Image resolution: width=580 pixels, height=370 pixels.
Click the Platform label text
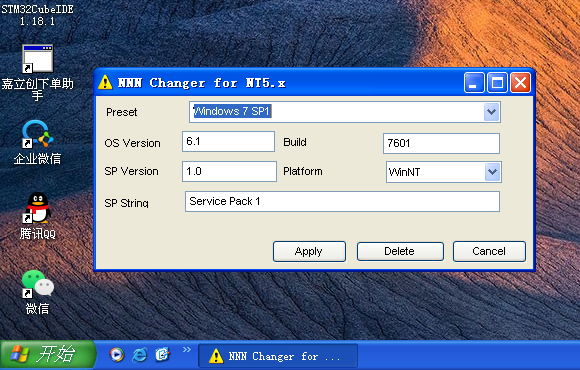303,171
